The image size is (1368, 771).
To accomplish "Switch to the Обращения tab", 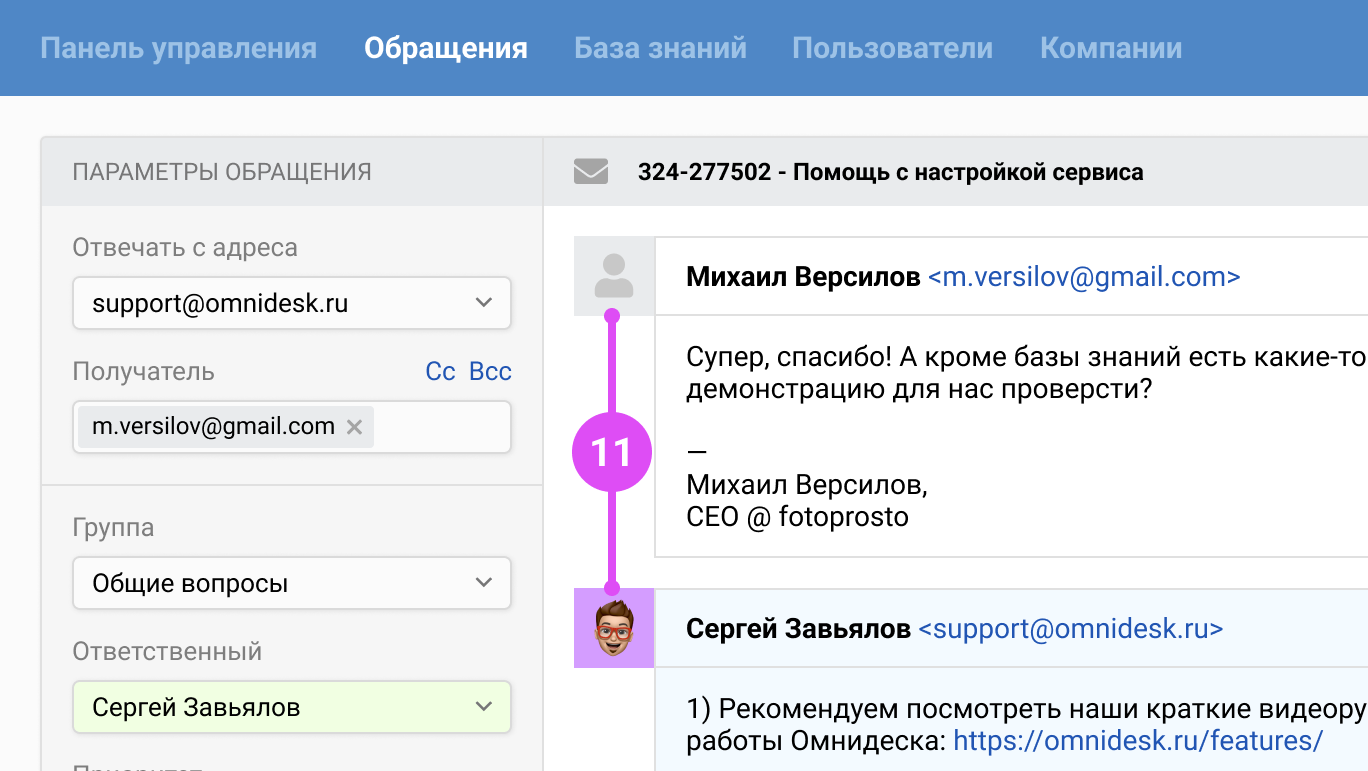I will [x=445, y=48].
